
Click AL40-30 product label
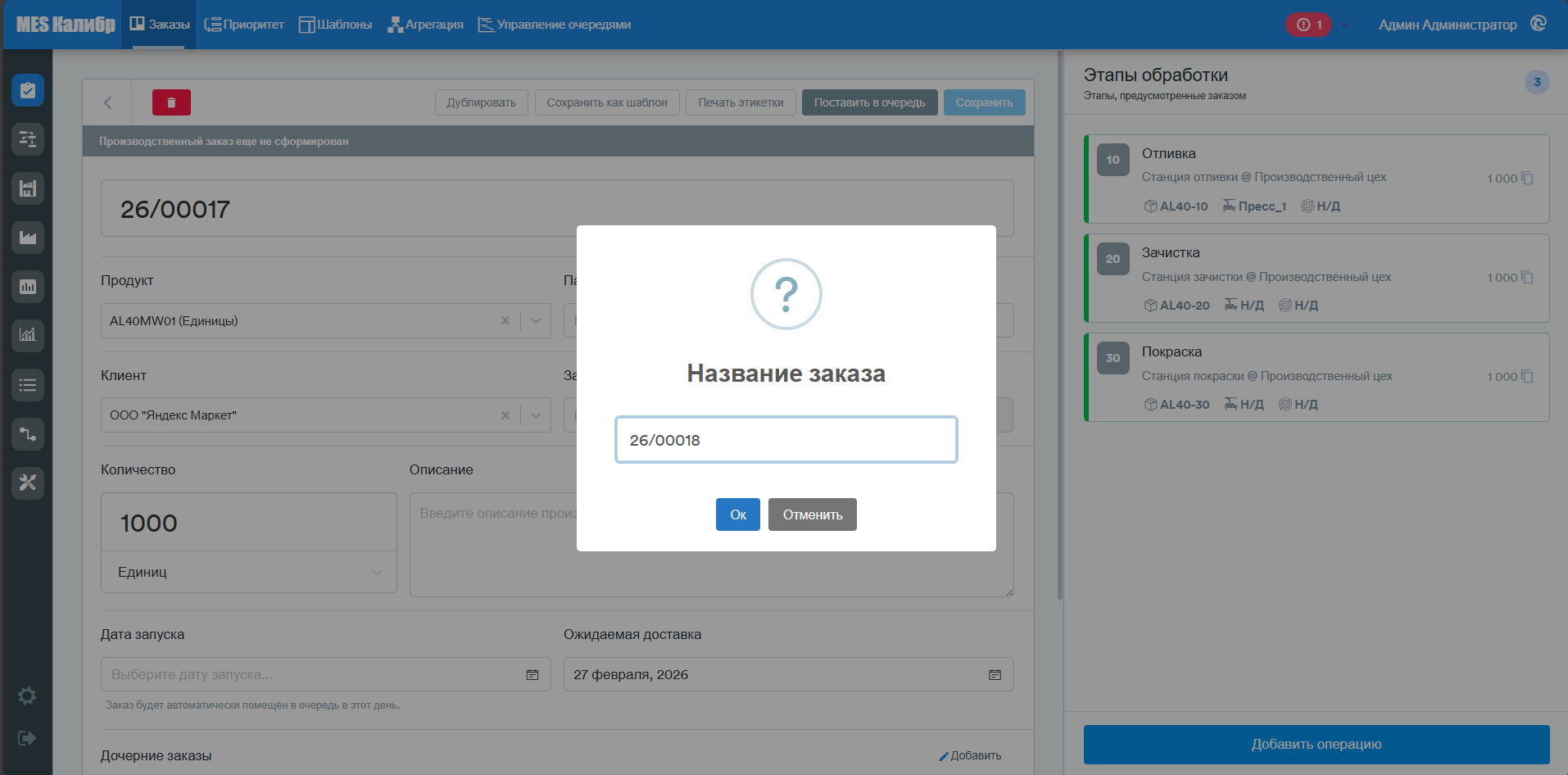pos(1176,405)
